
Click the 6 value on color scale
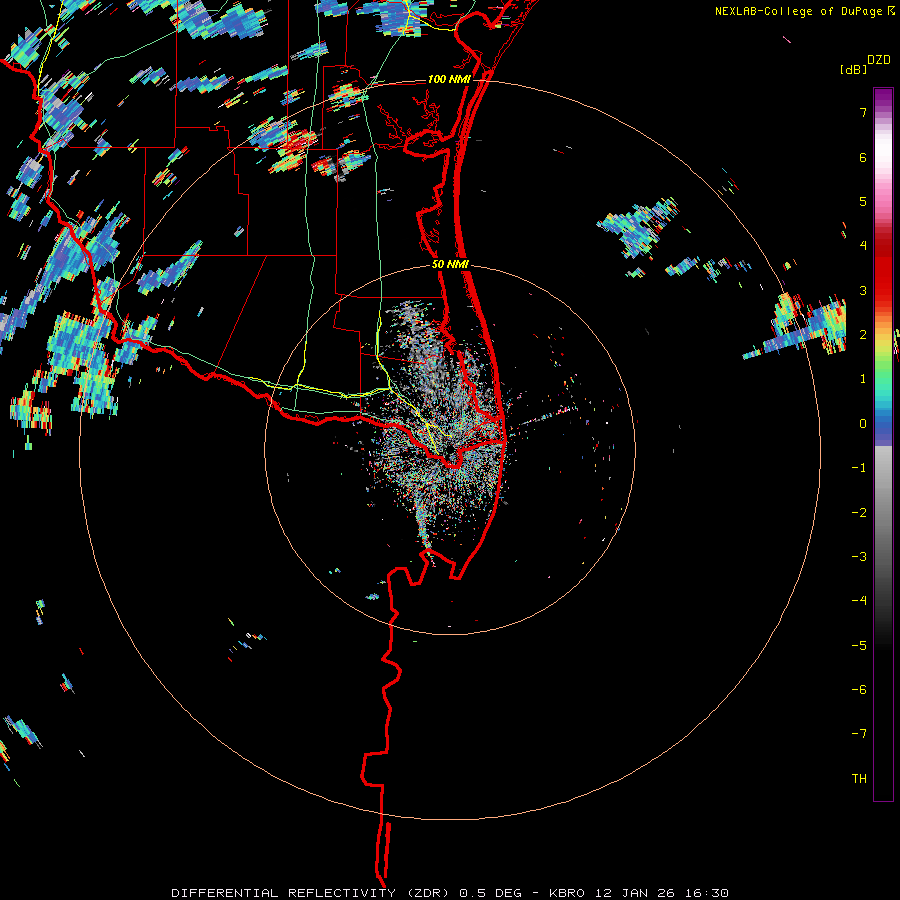coord(863,157)
